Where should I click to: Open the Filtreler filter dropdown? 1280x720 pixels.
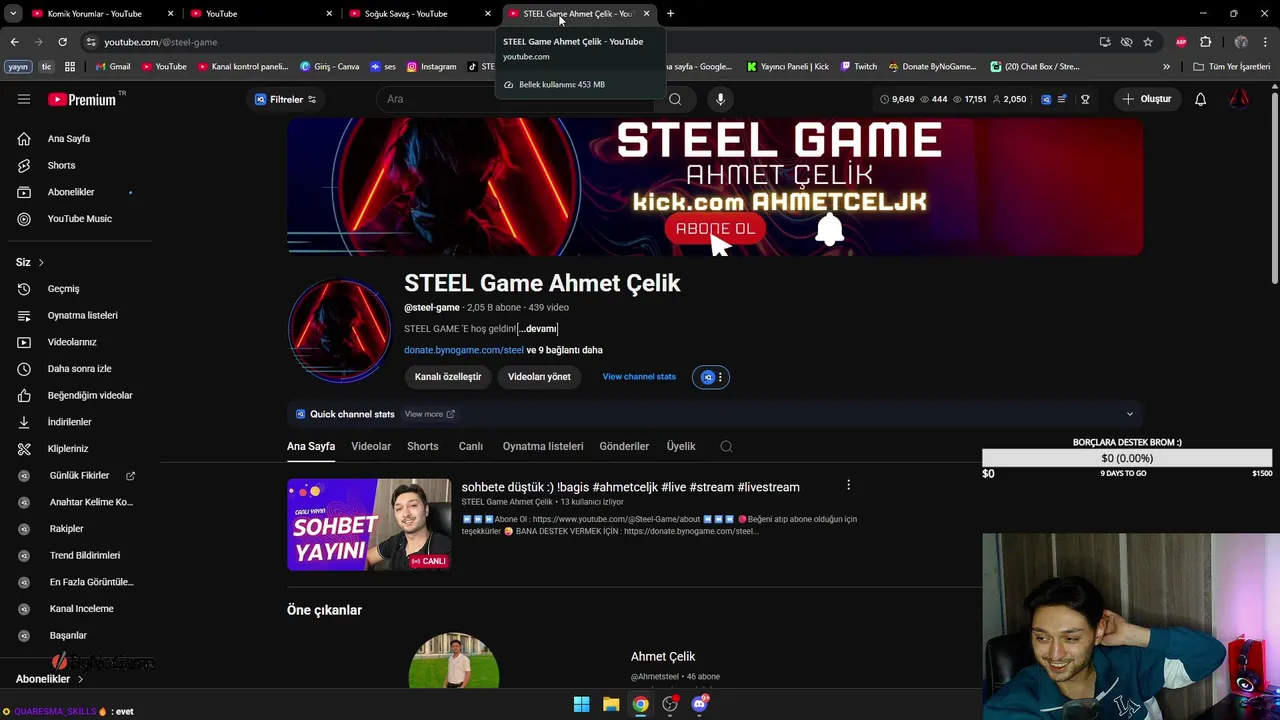click(x=285, y=99)
